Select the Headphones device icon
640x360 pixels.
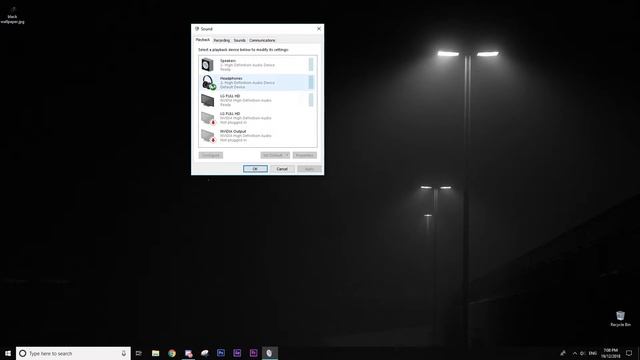click(209, 82)
